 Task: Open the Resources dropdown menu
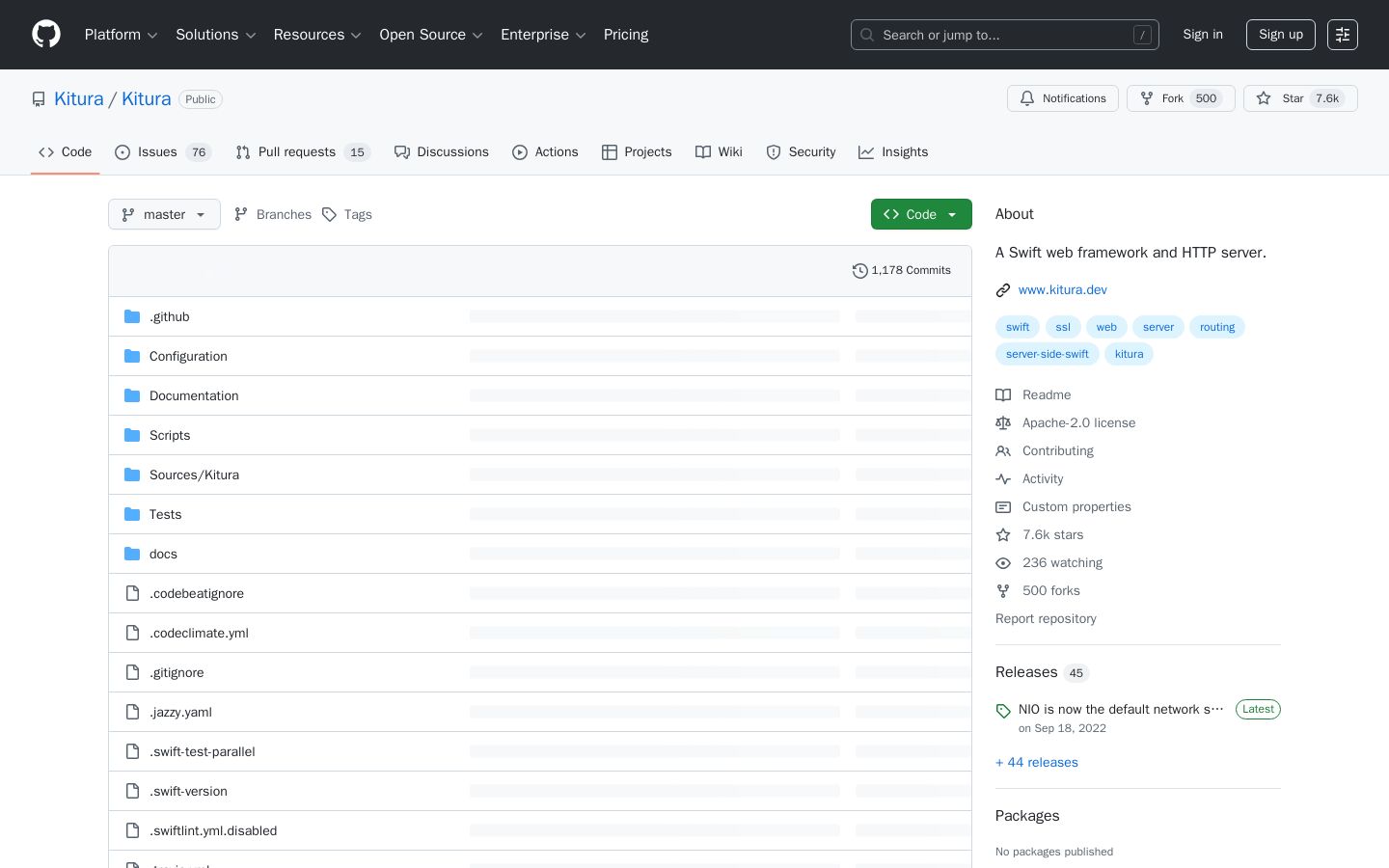tap(317, 35)
